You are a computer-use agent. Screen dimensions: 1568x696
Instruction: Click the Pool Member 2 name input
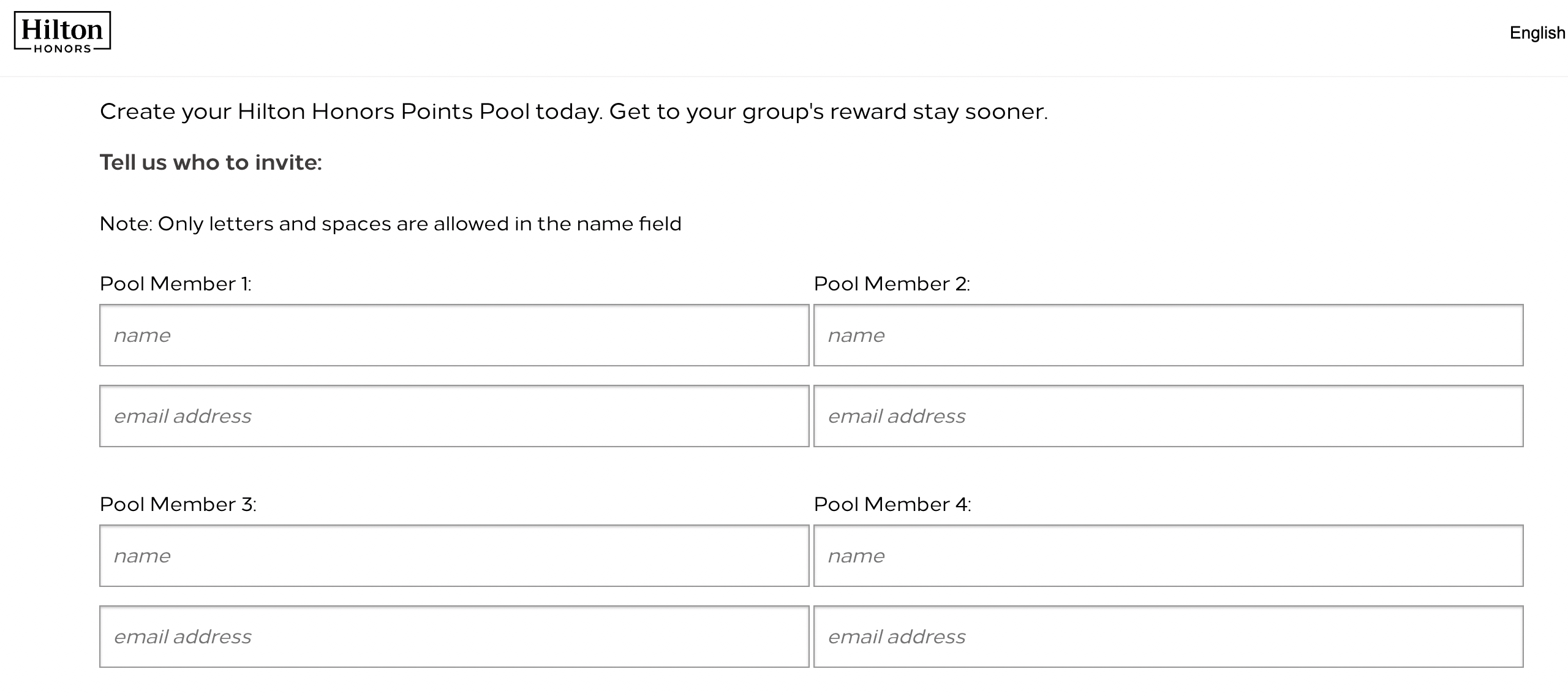coord(1167,335)
